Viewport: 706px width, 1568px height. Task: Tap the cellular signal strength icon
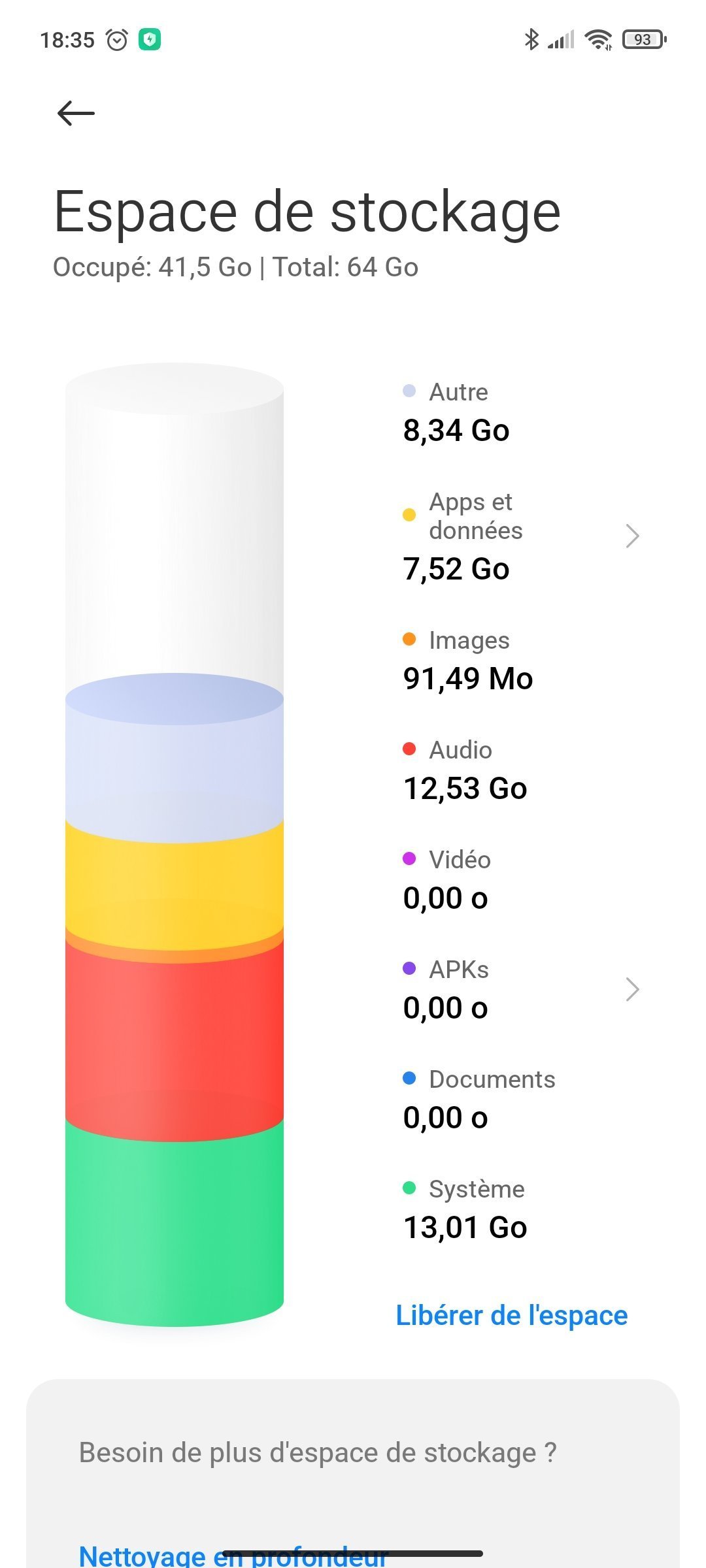(561, 40)
